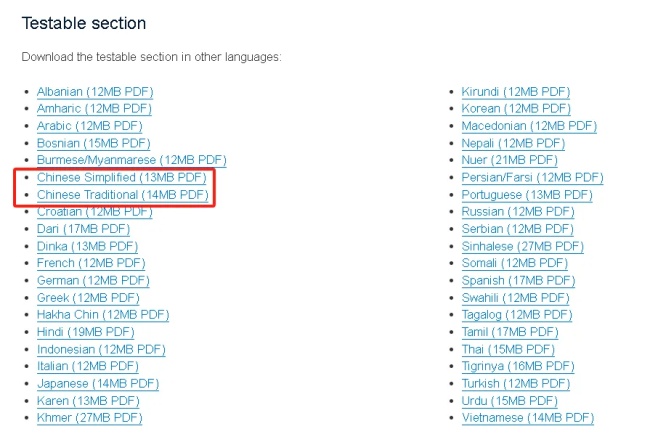Download the Chinese Simplified PDF
The image size is (650, 442).
click(121, 177)
